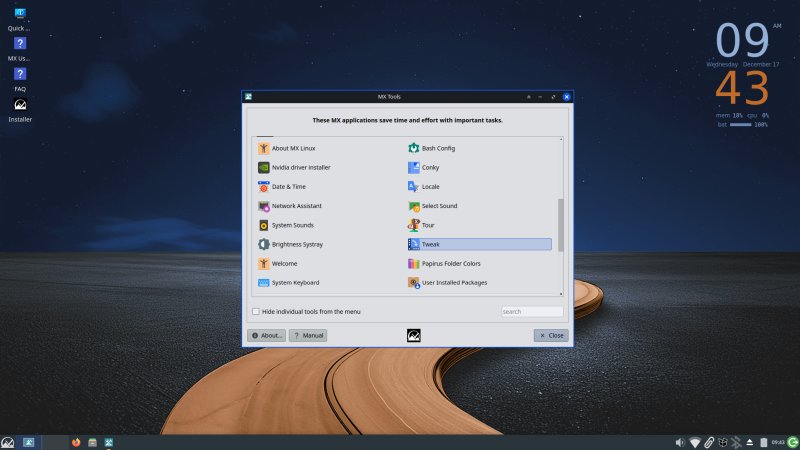Open Bash Config tool
This screenshot has height=450, width=800.
(432, 148)
